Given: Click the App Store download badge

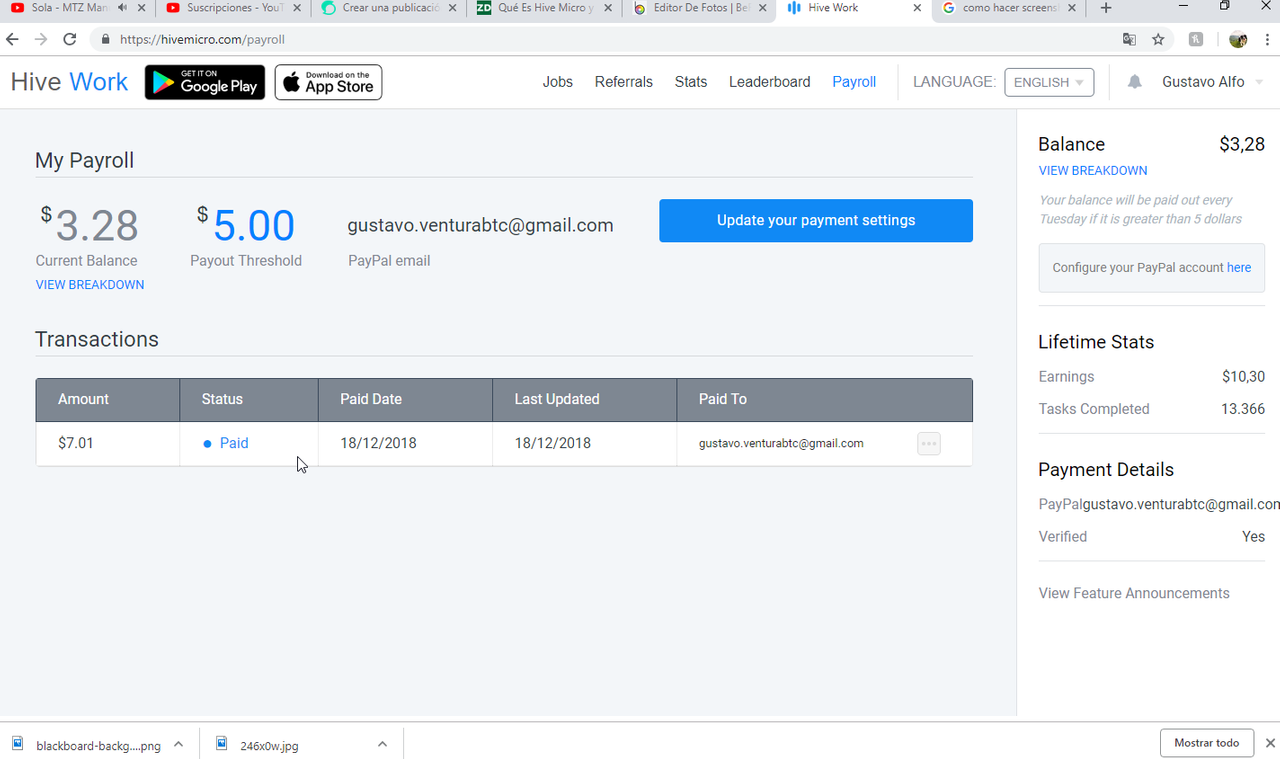Looking at the screenshot, I should [x=328, y=82].
